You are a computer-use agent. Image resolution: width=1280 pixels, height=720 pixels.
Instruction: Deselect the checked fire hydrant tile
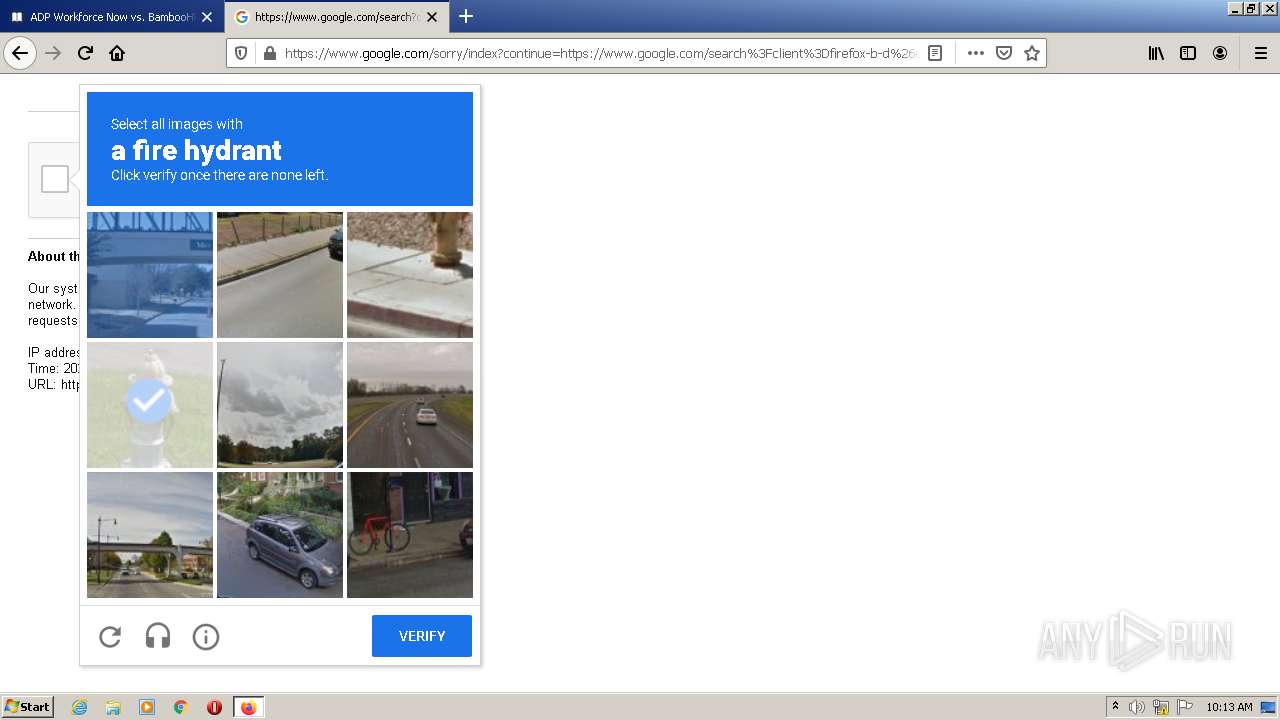point(150,405)
